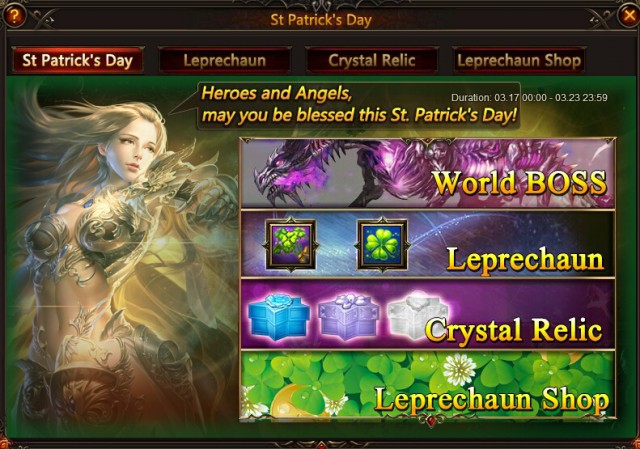Select the St Patrick's Day tab
Viewport: 640px width, 449px height.
78,60
